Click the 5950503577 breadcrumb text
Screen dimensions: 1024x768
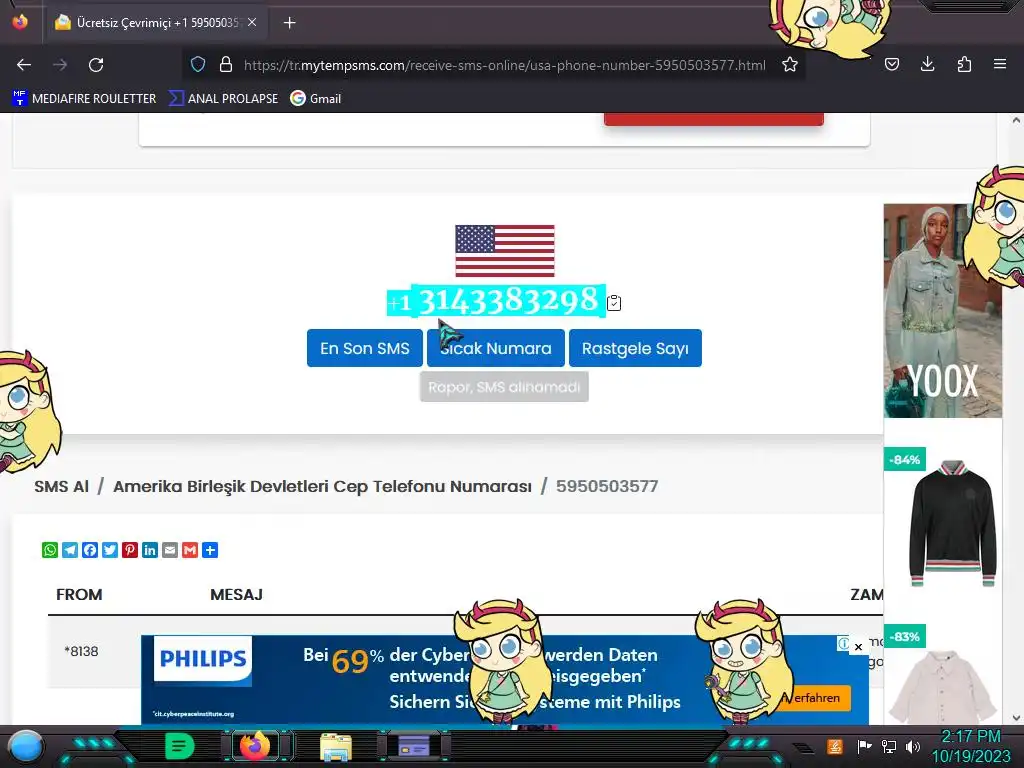coord(607,487)
